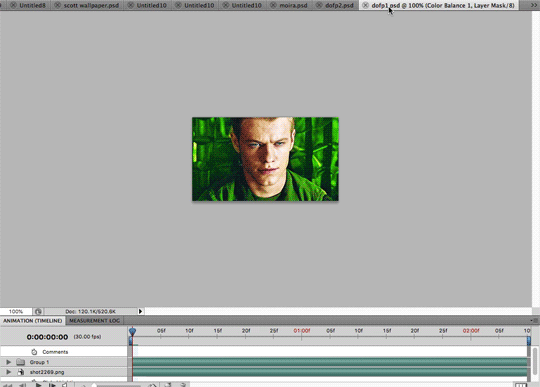Close the moira.psd tab via its X icon
The image size is (540, 387).
273,5
